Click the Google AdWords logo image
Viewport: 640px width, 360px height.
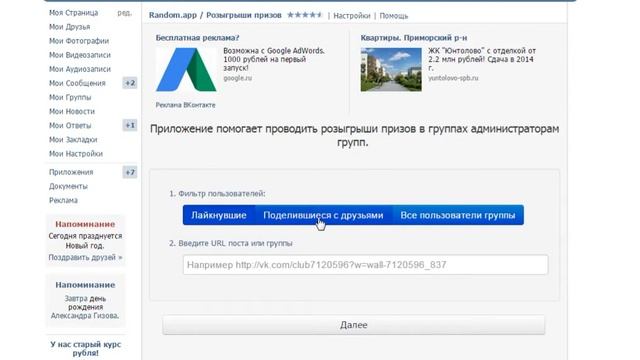[x=186, y=69]
